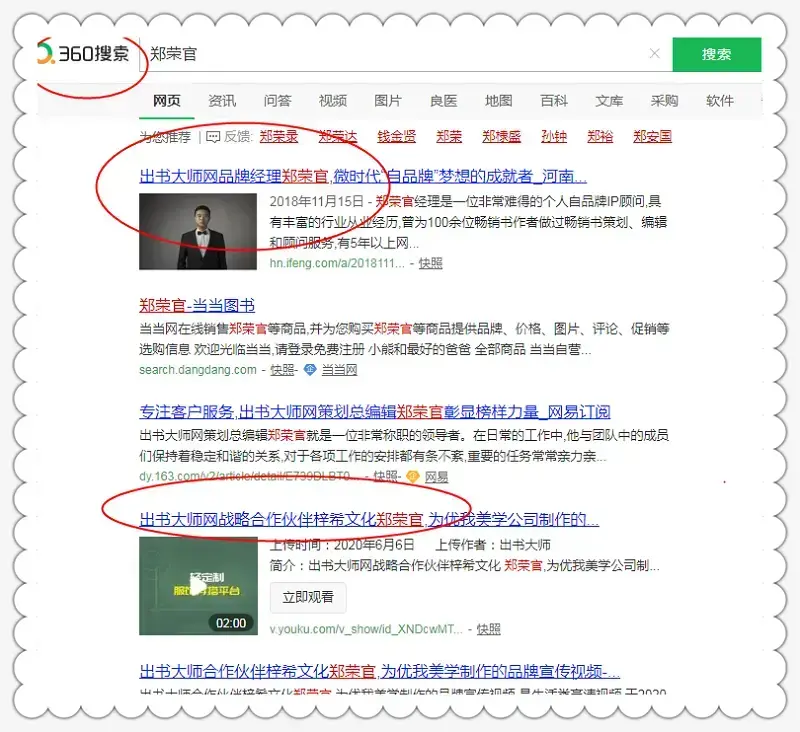This screenshot has height=732, width=800.
Task: Switch to the 百科 tab
Action: point(554,101)
